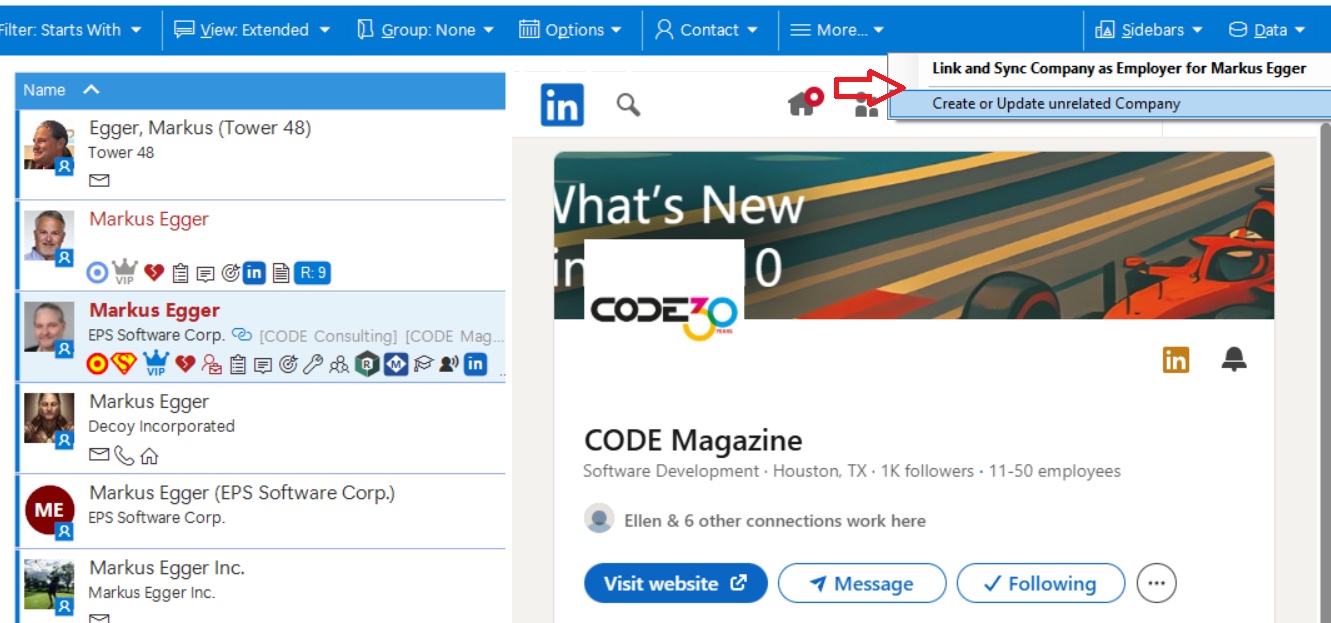Expand the Options menu

pos(570,30)
